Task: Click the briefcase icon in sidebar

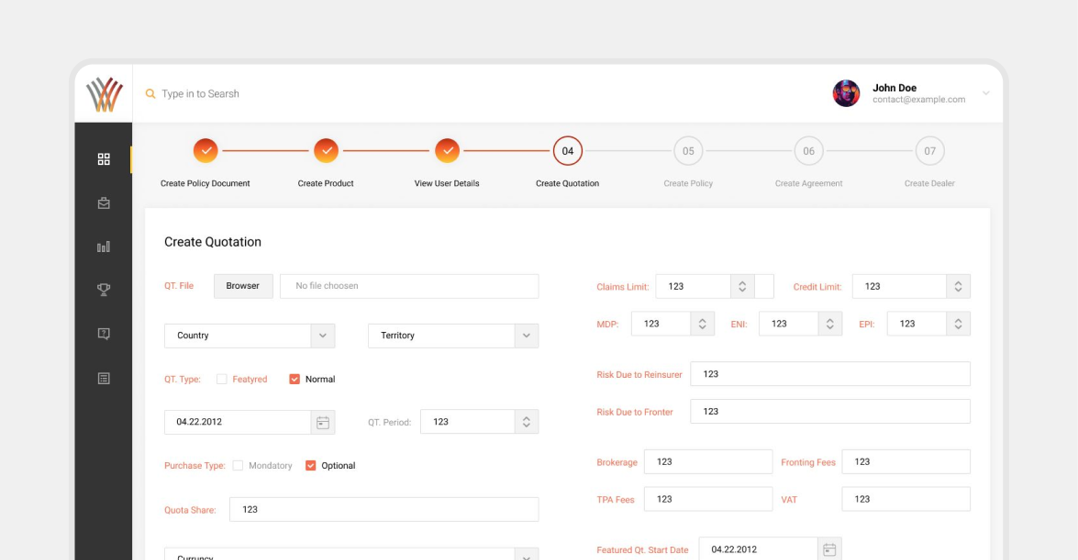Action: point(103,203)
